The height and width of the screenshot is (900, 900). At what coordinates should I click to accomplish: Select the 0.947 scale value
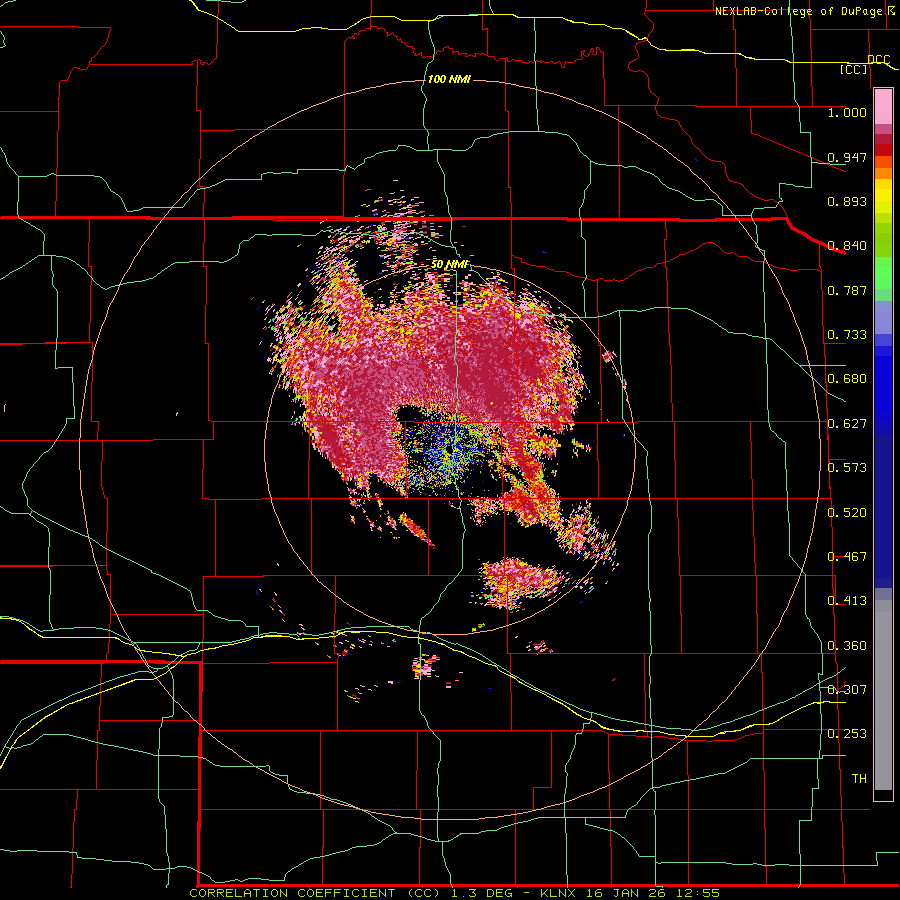[x=847, y=157]
